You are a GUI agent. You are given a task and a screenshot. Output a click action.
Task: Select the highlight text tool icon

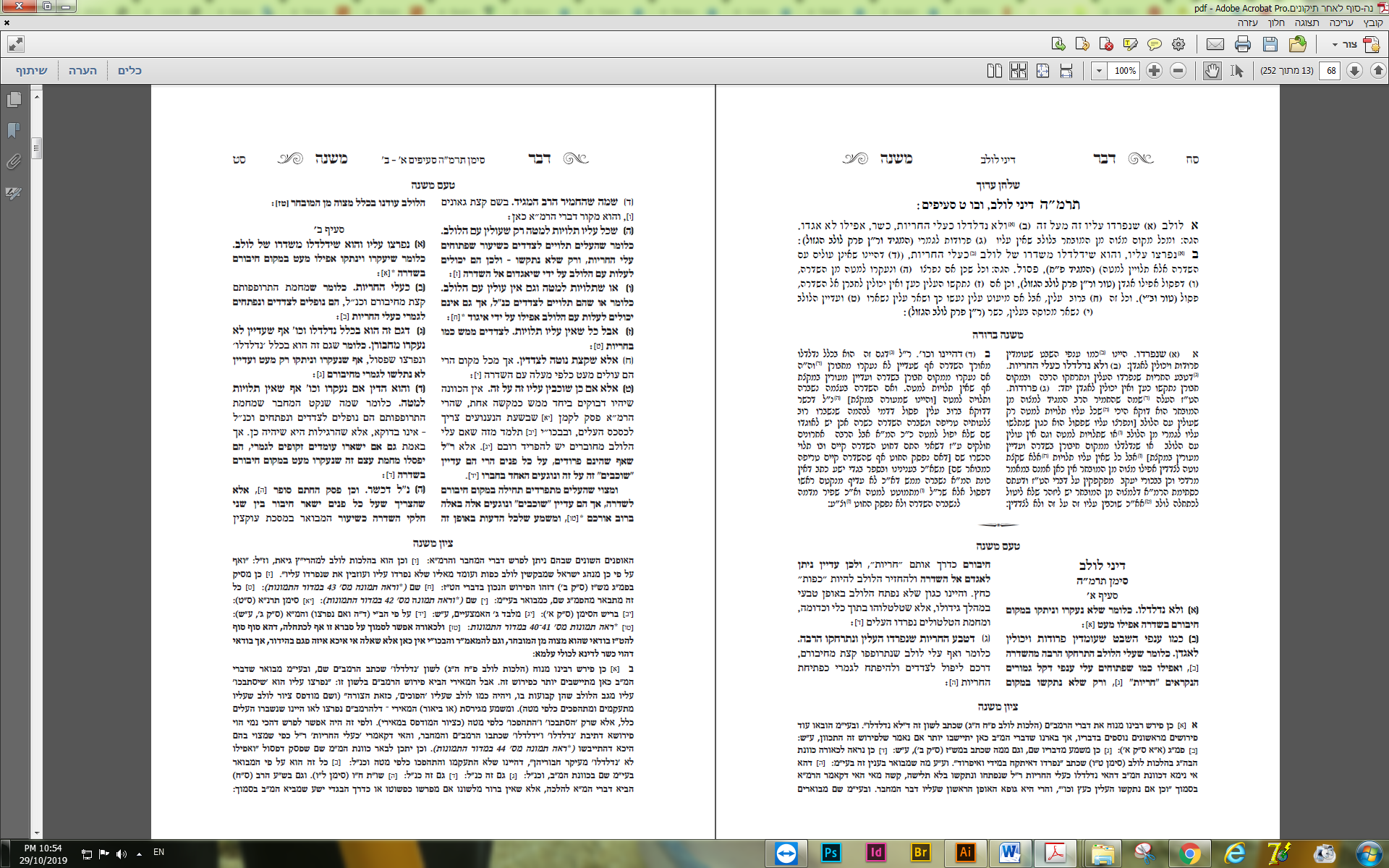pyautogui.click(x=1130, y=45)
